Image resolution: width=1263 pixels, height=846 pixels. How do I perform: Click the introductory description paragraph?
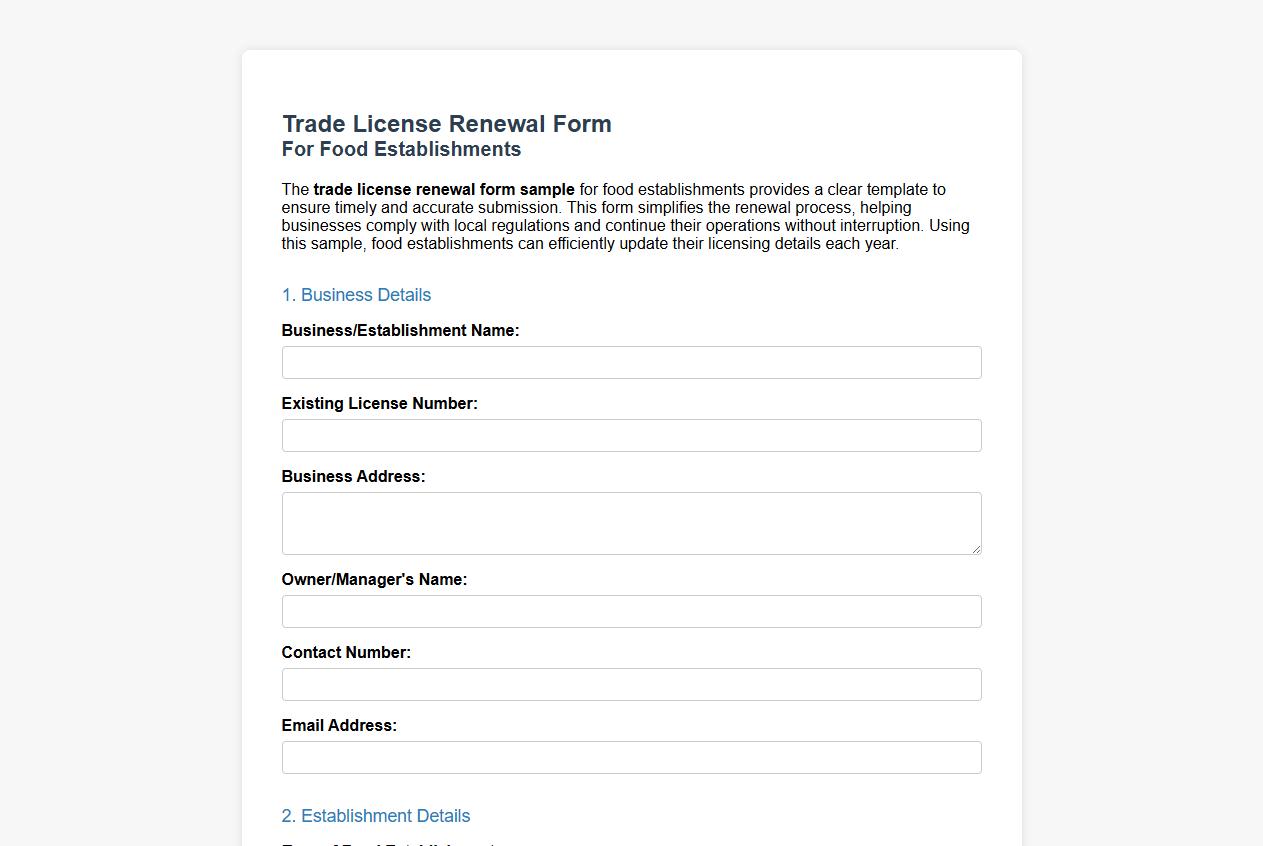pos(625,216)
